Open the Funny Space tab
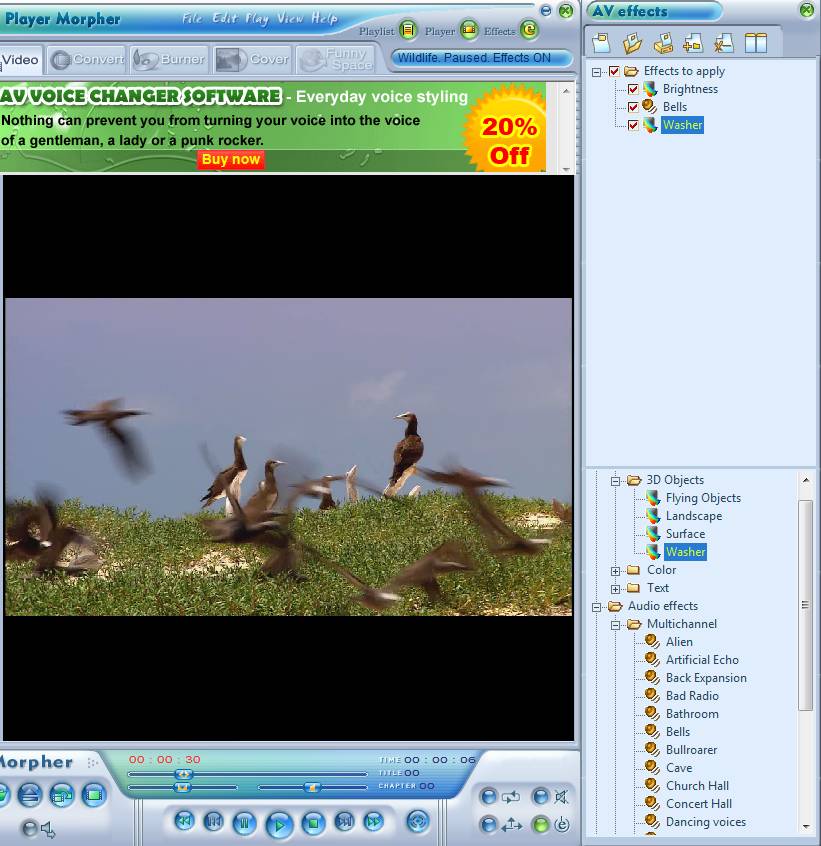821x846 pixels. point(336,59)
